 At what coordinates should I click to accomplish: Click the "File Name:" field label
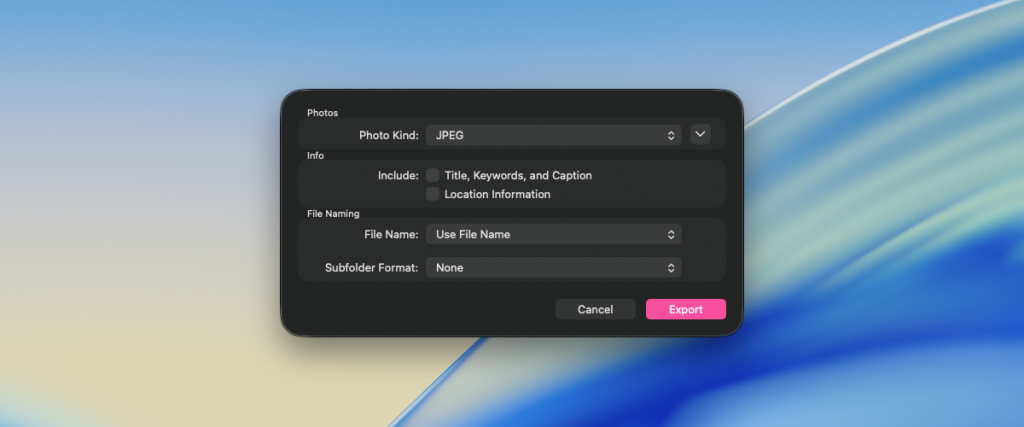point(391,234)
